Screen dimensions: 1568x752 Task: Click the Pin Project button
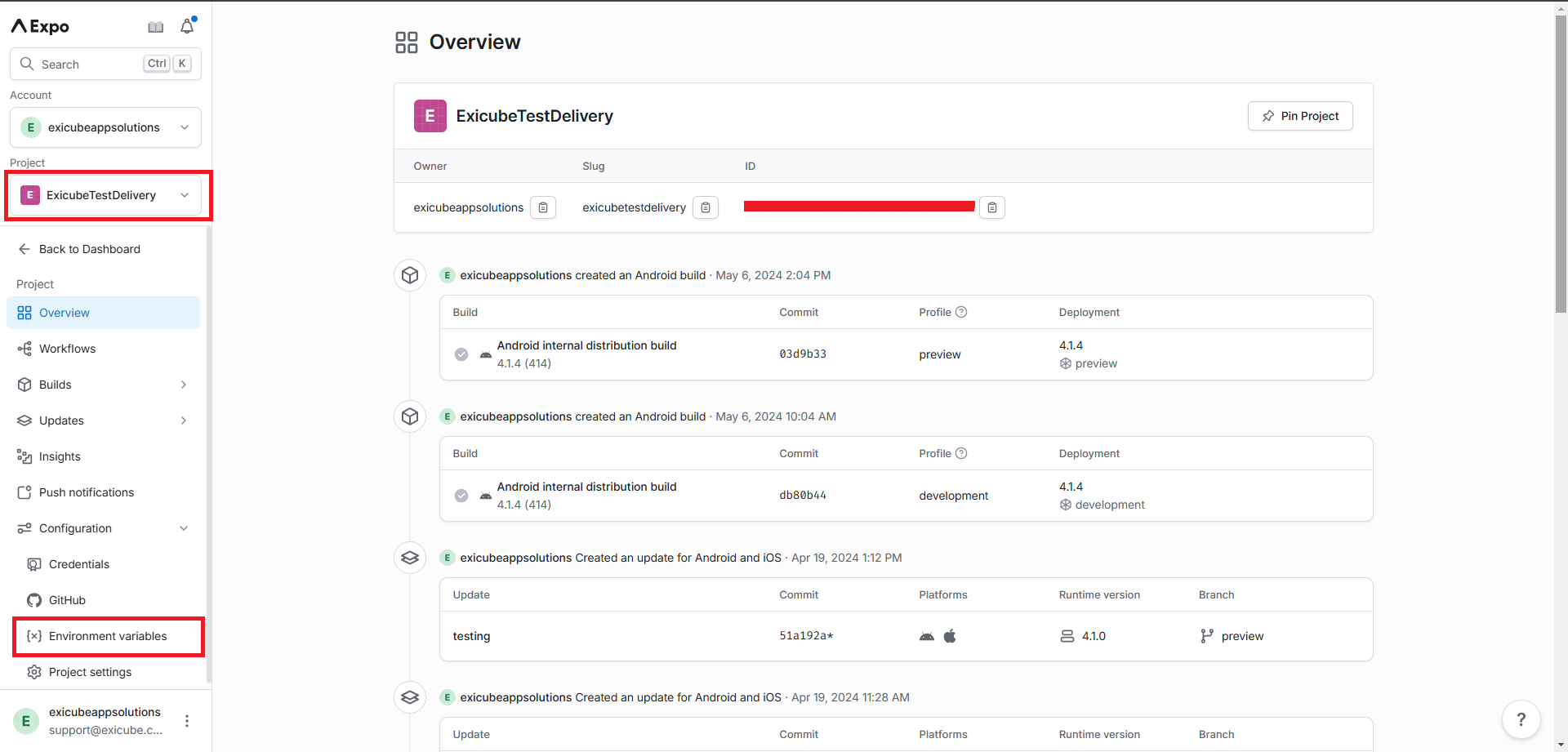click(1299, 116)
